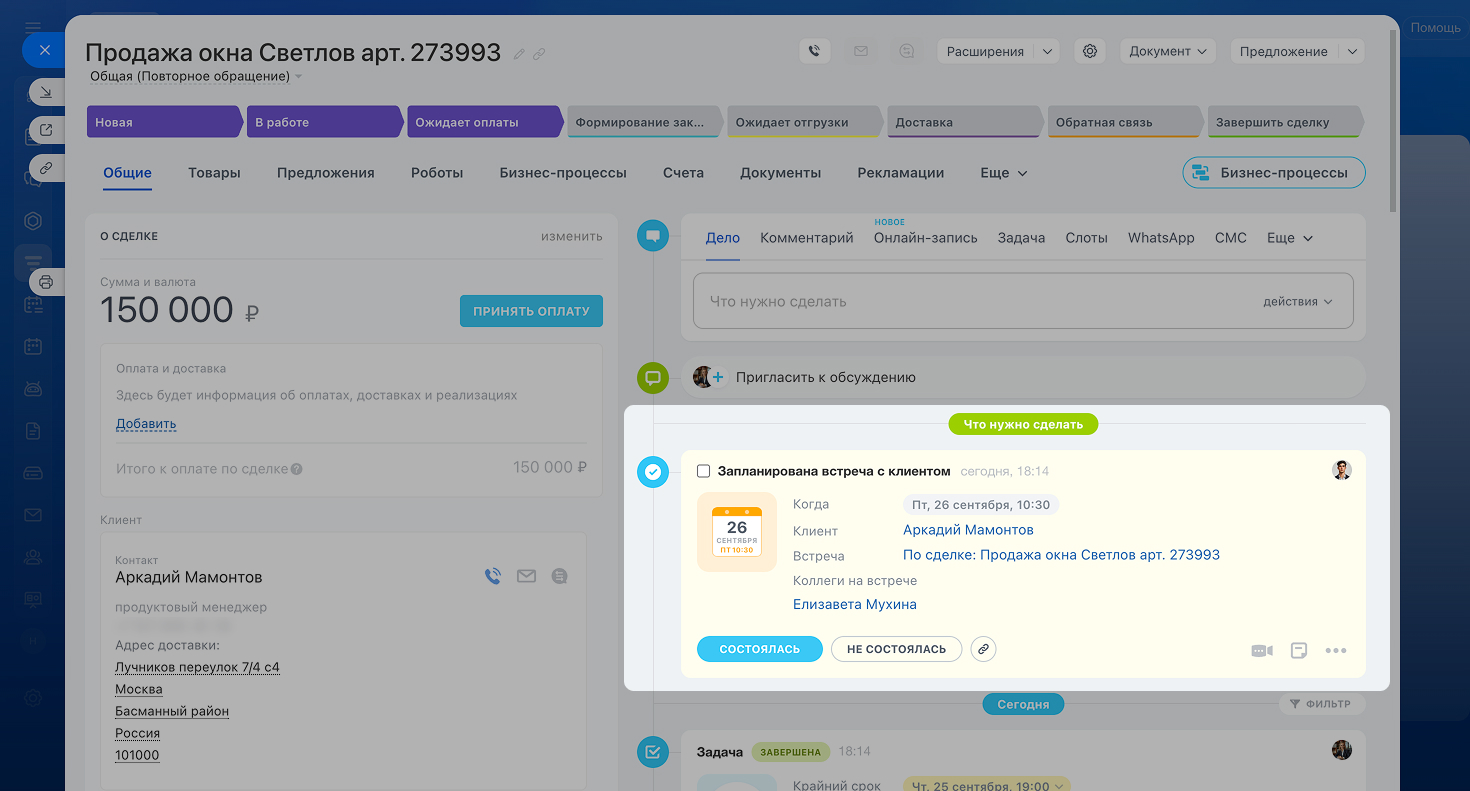Click the help icon beside Итого к оплате

(297, 469)
